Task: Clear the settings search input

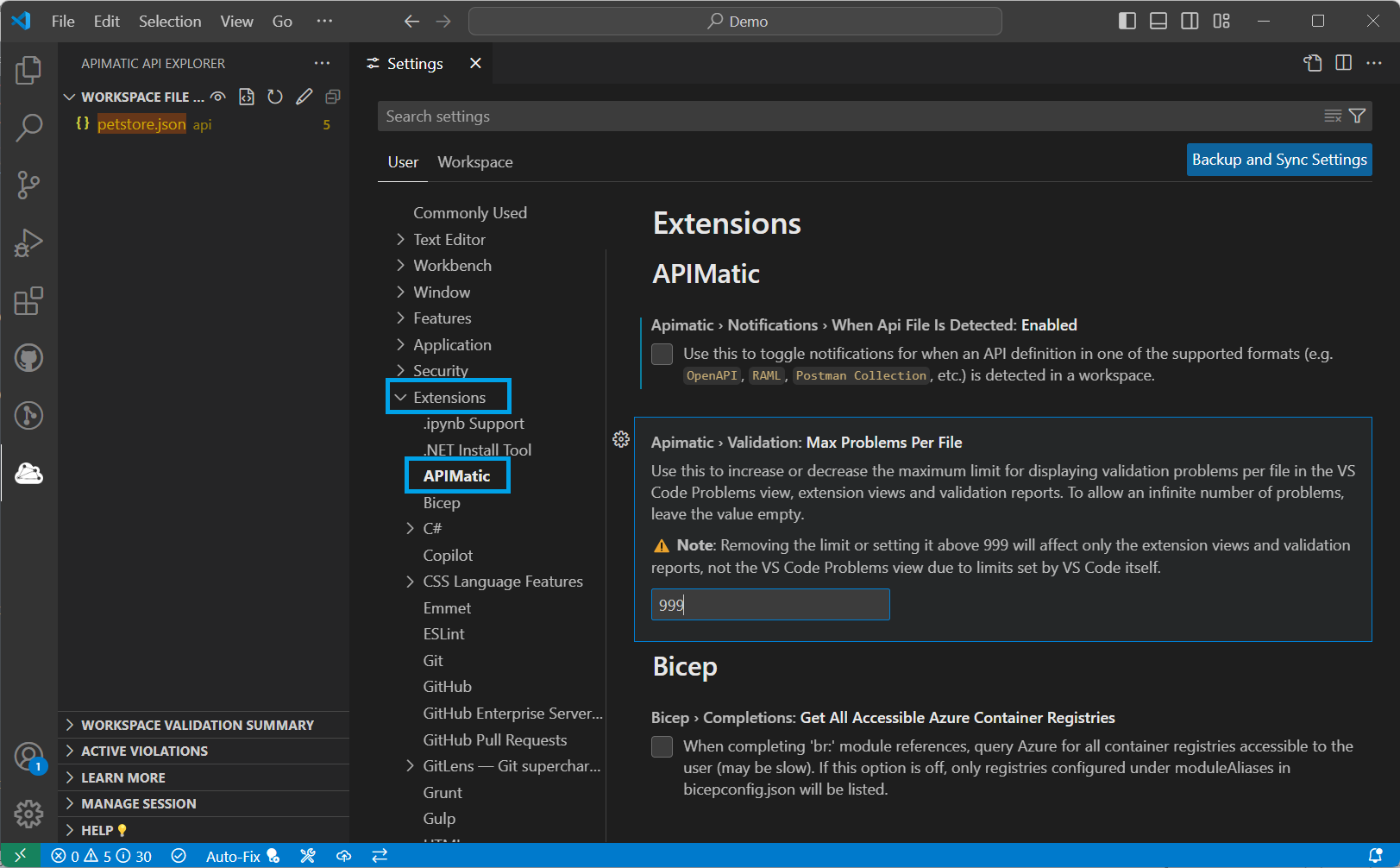Action: [1333, 116]
